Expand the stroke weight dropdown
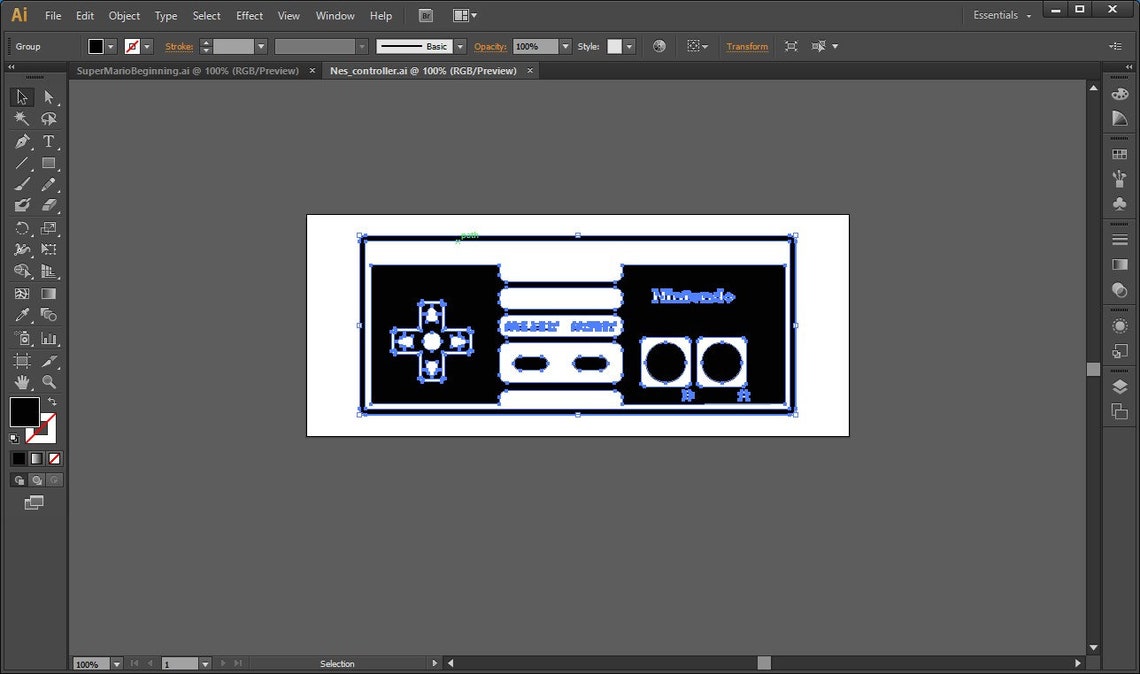This screenshot has height=674, width=1140. [x=261, y=46]
